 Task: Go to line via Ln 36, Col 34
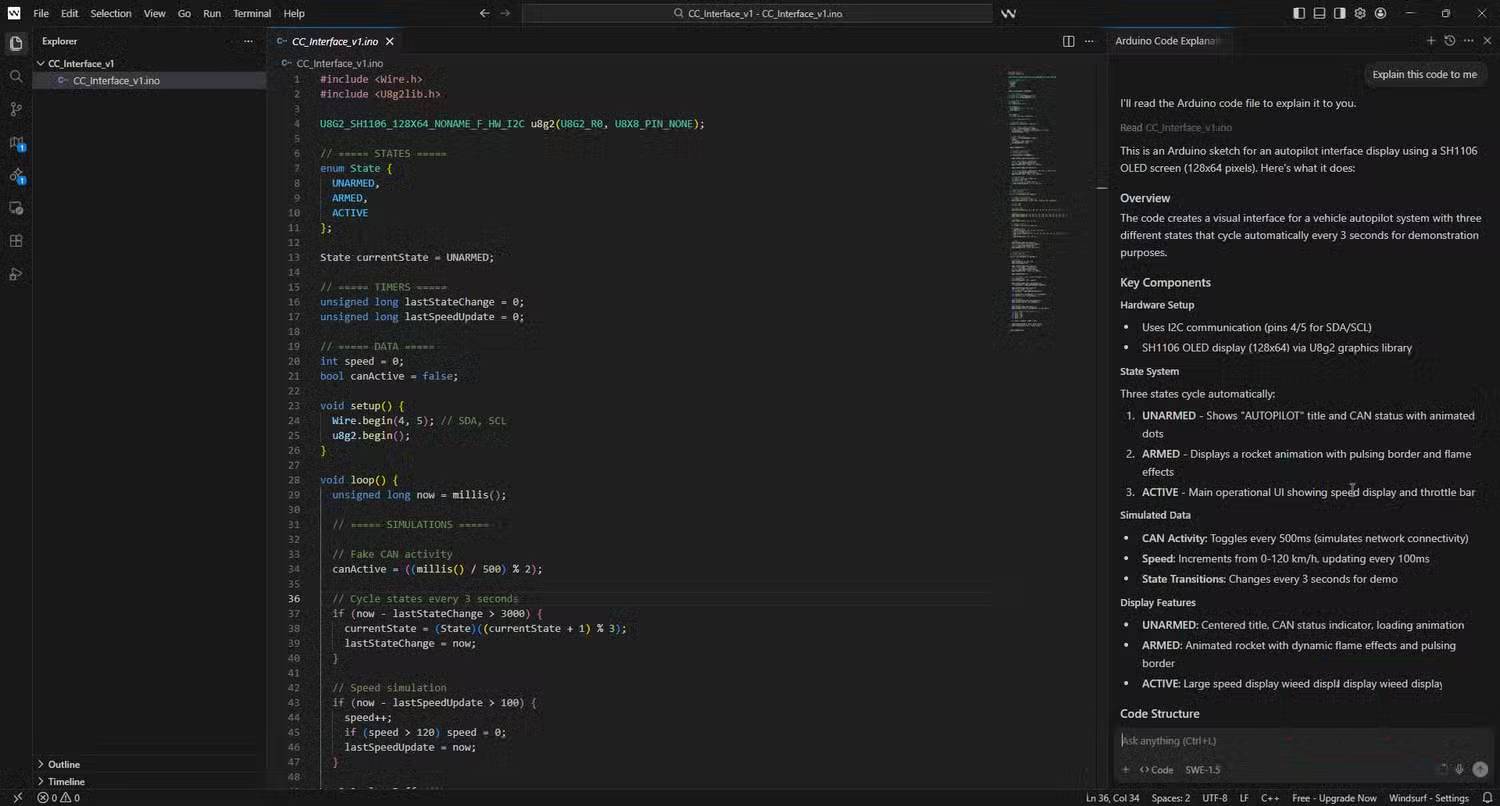pos(1114,798)
